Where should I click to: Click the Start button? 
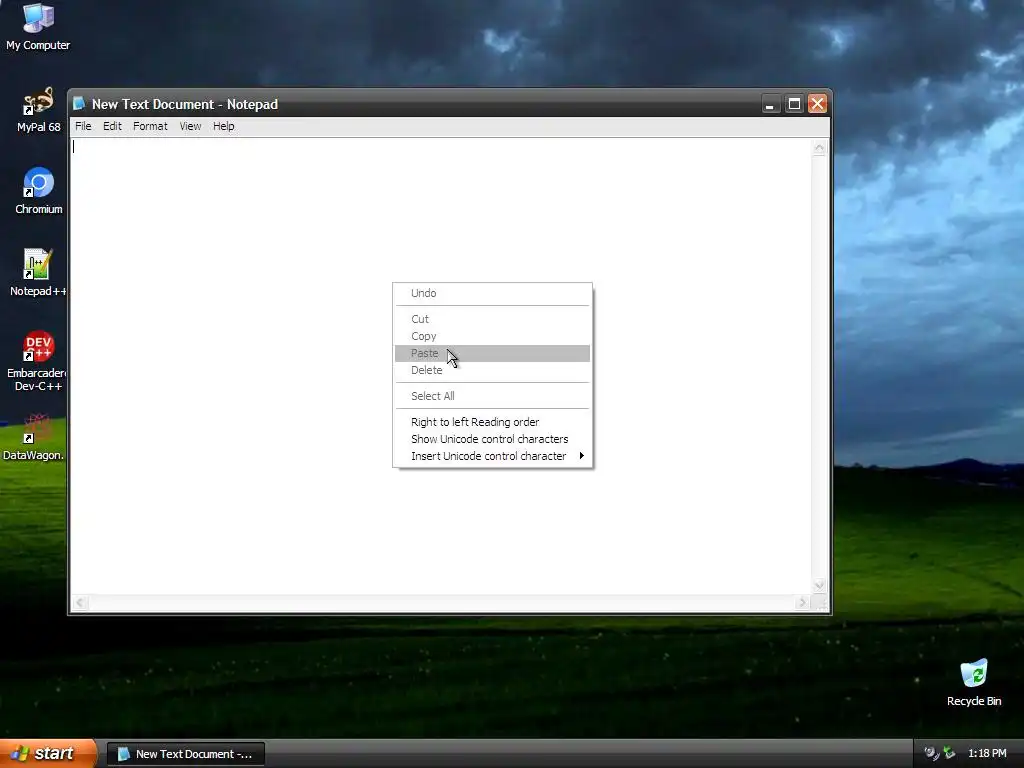(x=48, y=753)
